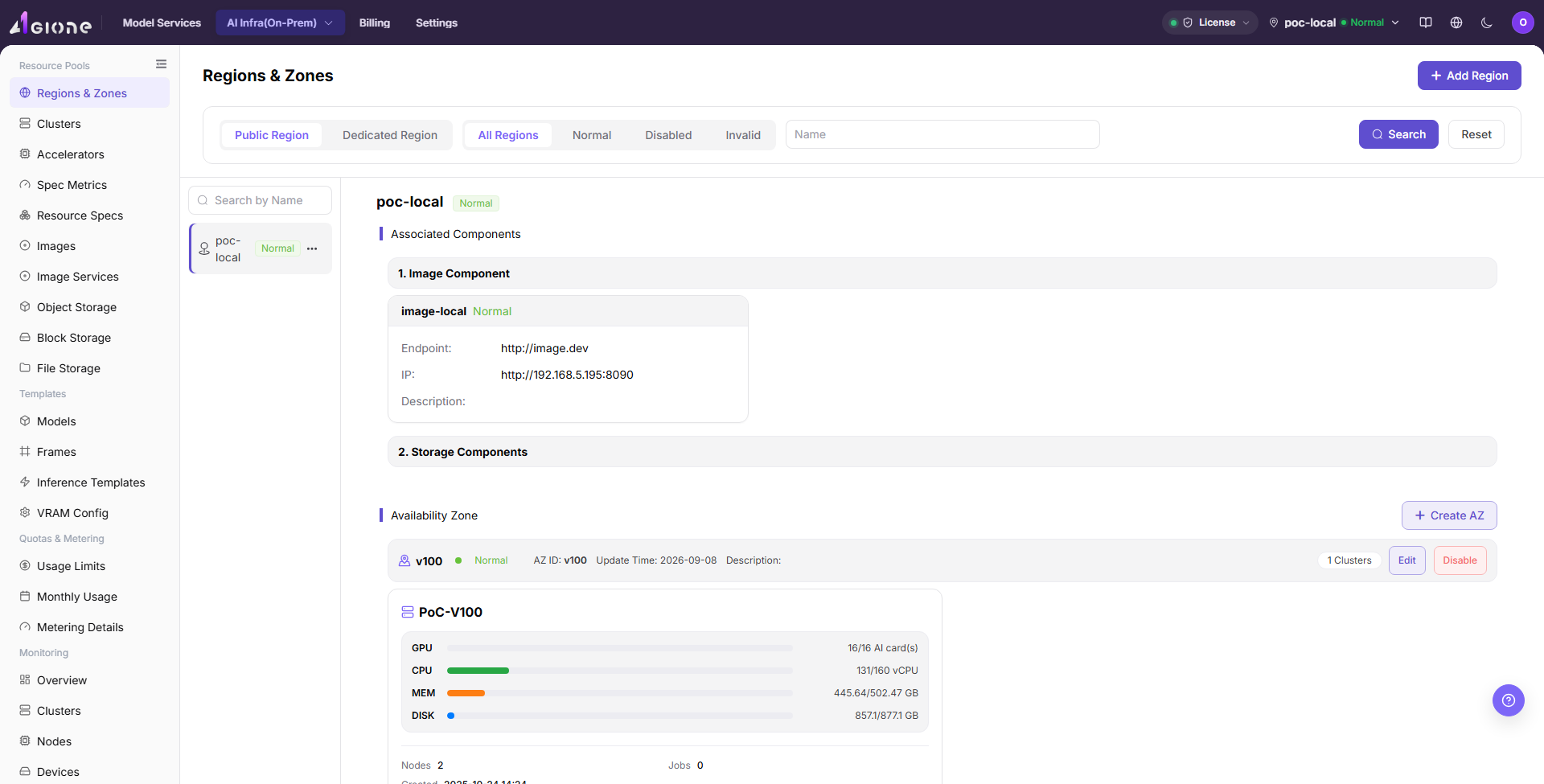Click the 1 Clusters badge
Viewport: 1544px width, 784px height.
pyautogui.click(x=1349, y=560)
